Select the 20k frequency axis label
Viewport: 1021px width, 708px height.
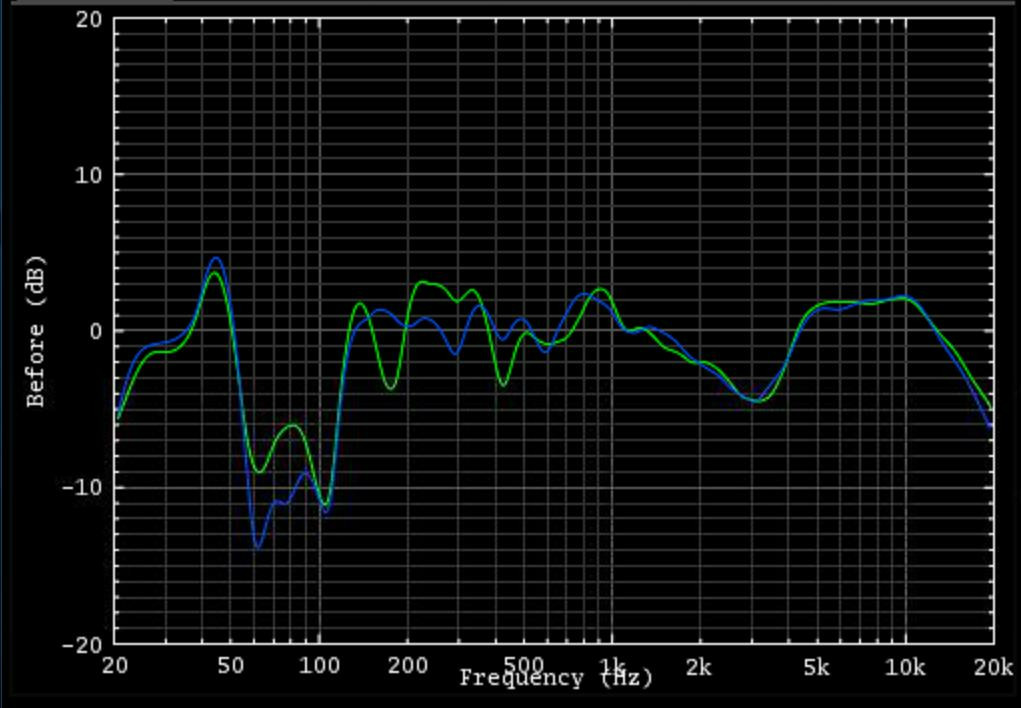pyautogui.click(x=992, y=667)
